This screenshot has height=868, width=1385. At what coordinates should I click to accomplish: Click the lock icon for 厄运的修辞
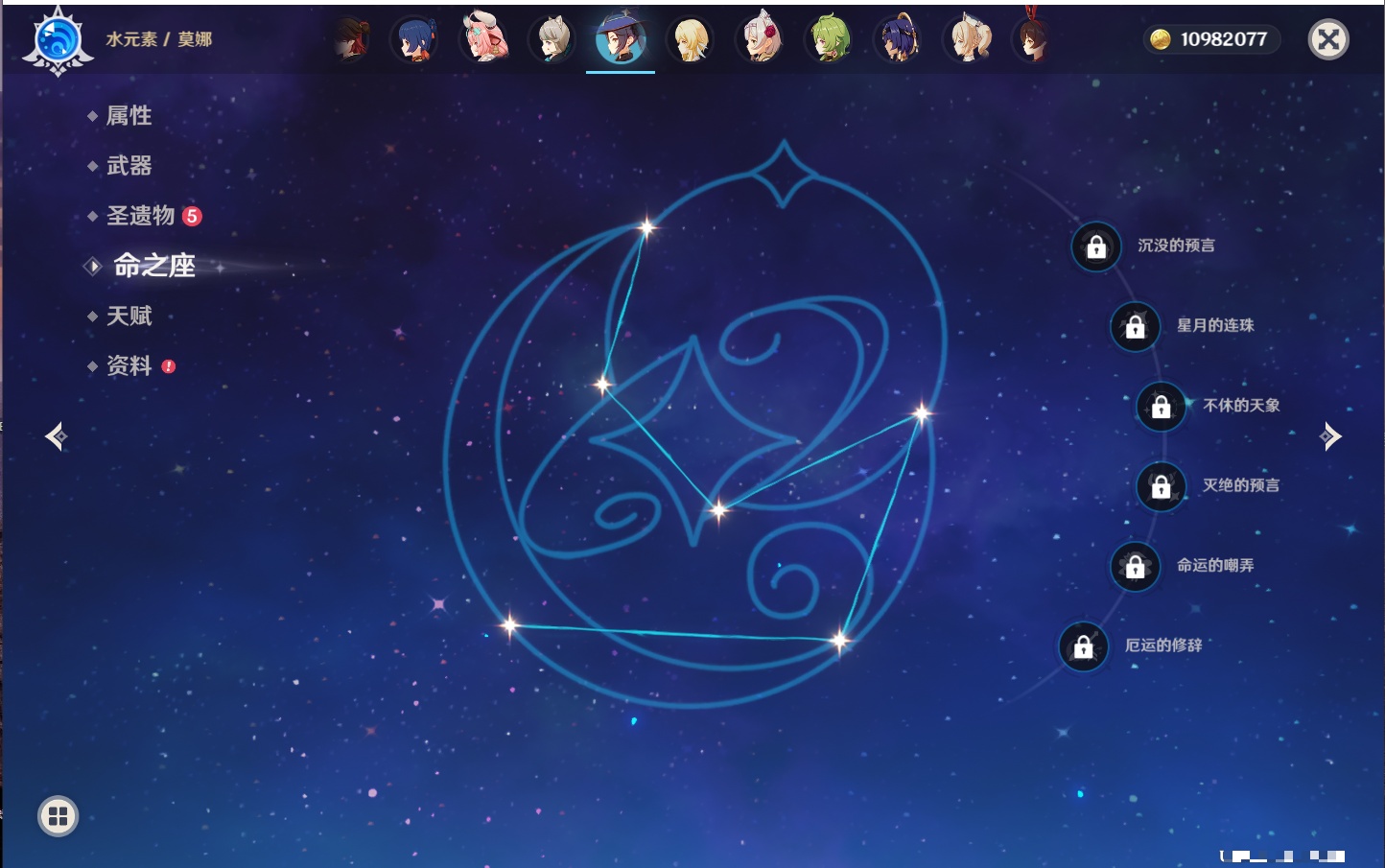1083,645
